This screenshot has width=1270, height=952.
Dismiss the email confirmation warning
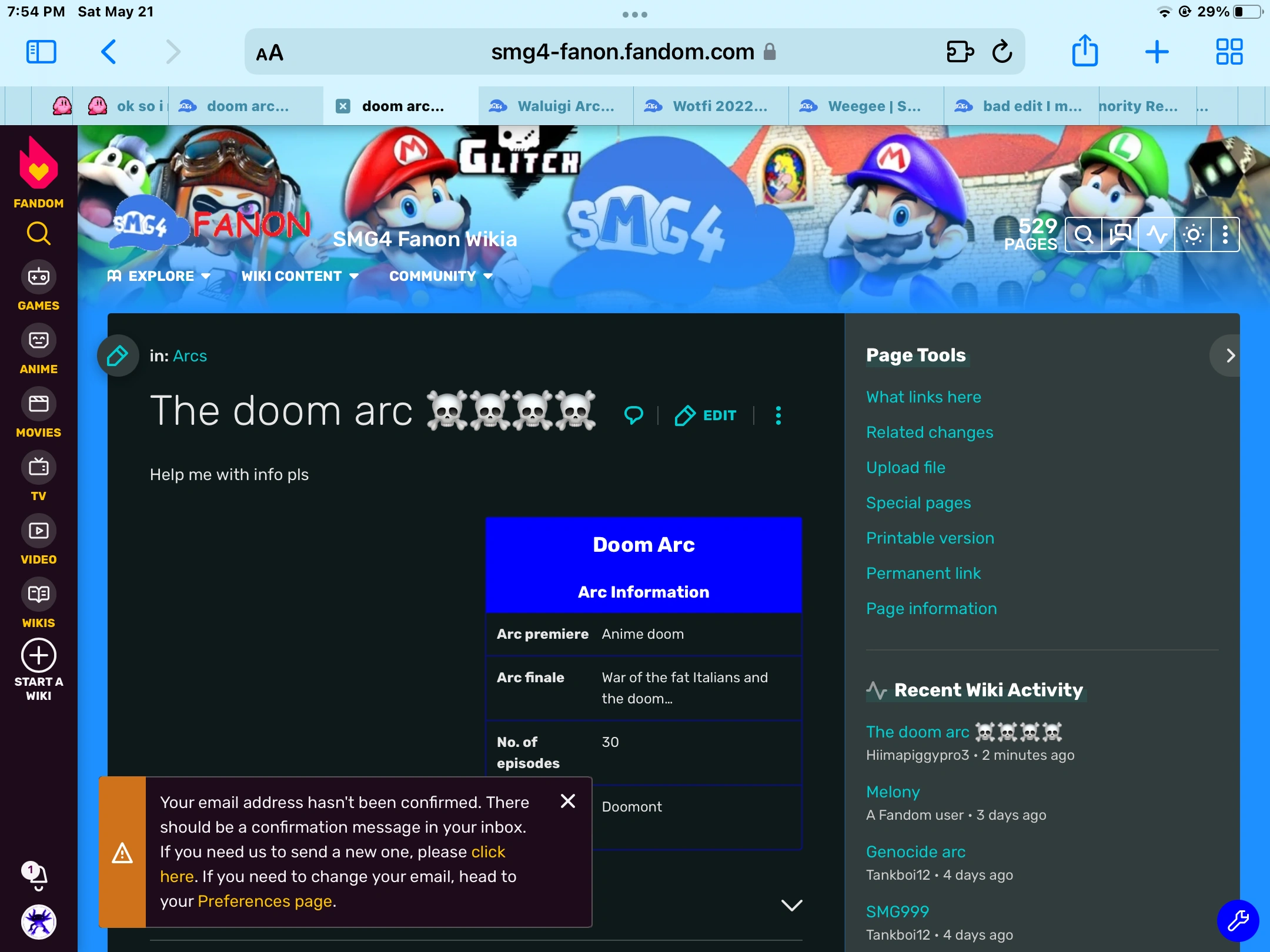pos(568,801)
